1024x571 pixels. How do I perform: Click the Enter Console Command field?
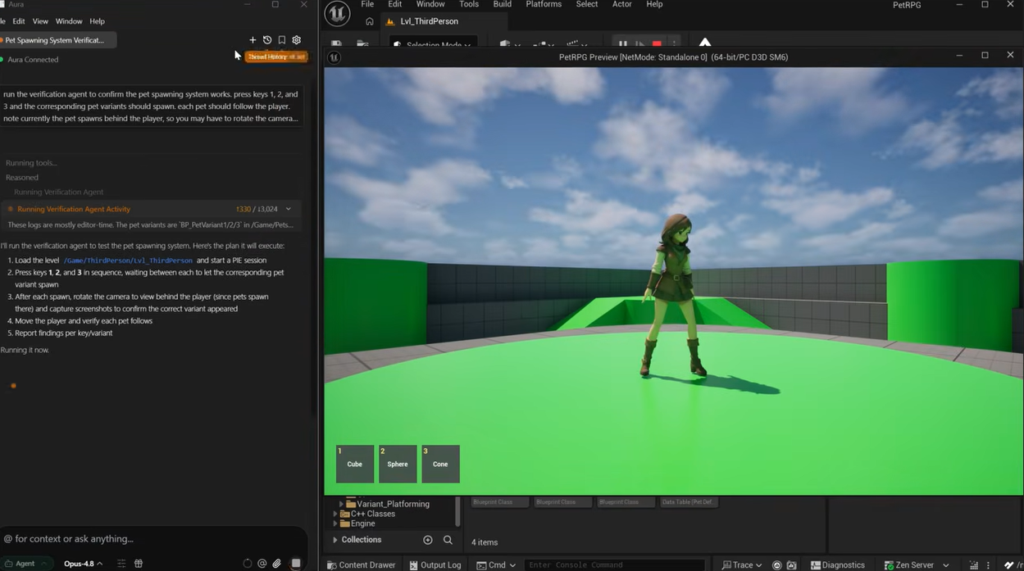(614, 565)
